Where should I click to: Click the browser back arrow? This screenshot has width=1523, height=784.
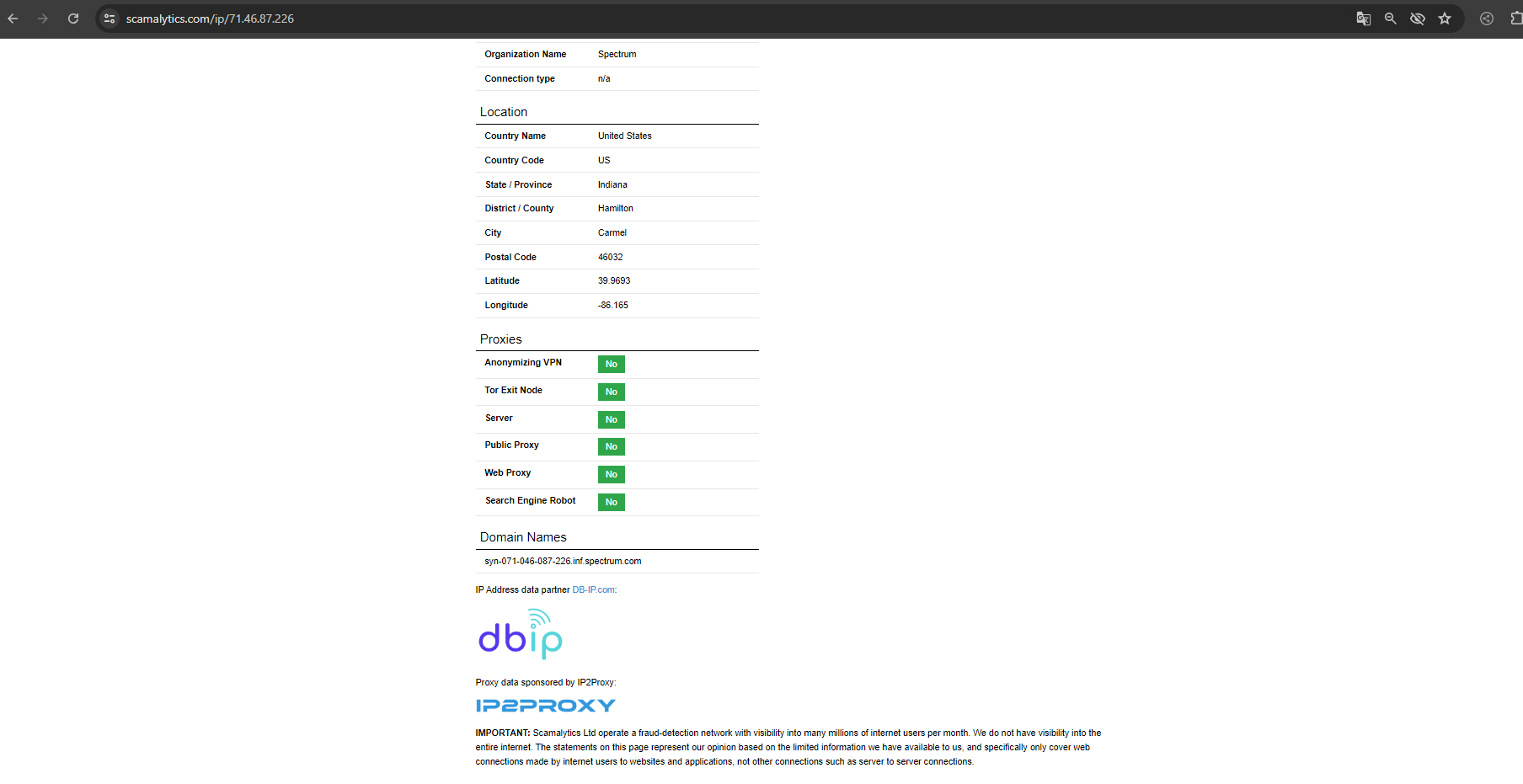click(x=13, y=19)
